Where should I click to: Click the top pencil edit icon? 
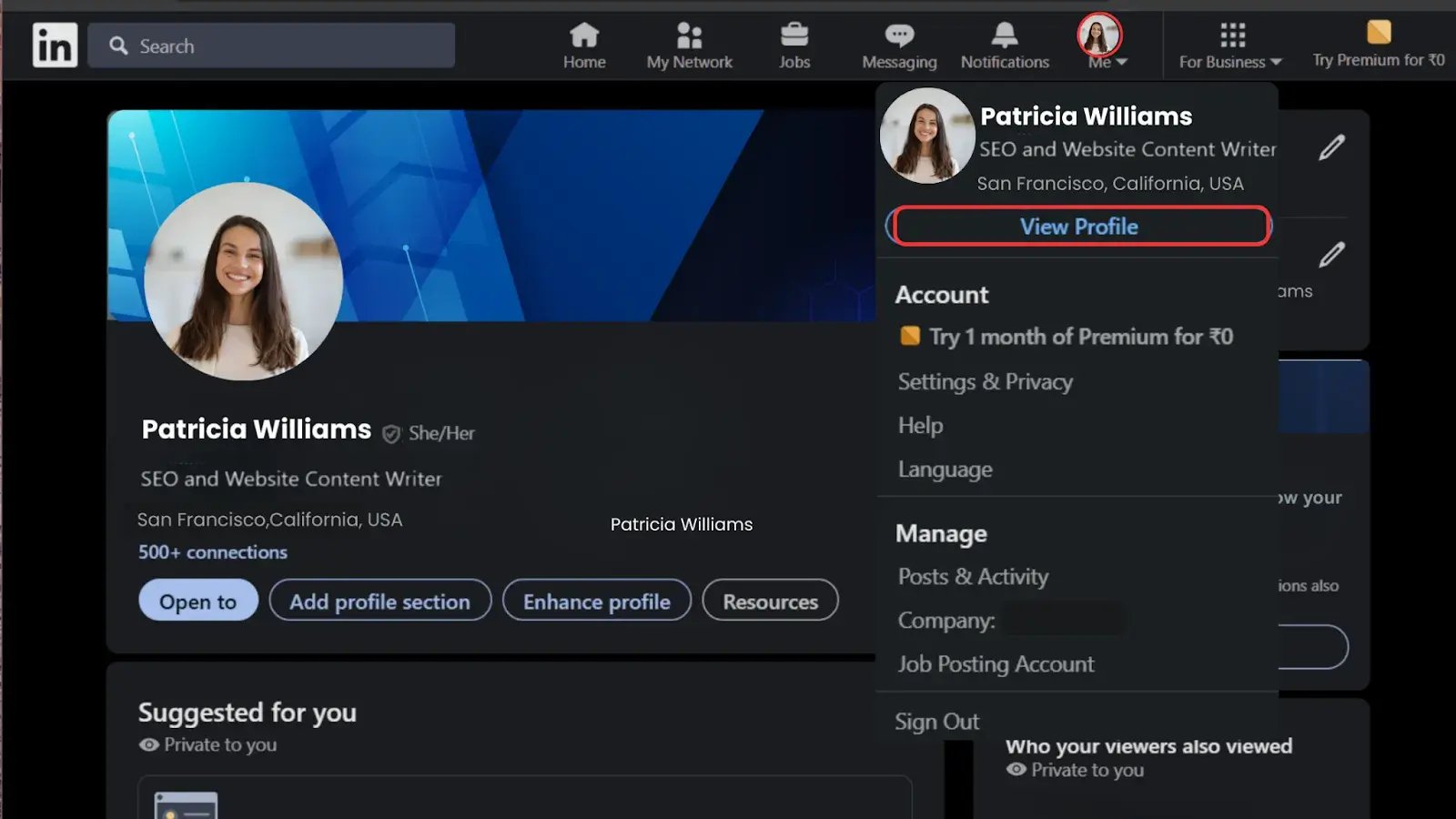[x=1331, y=147]
